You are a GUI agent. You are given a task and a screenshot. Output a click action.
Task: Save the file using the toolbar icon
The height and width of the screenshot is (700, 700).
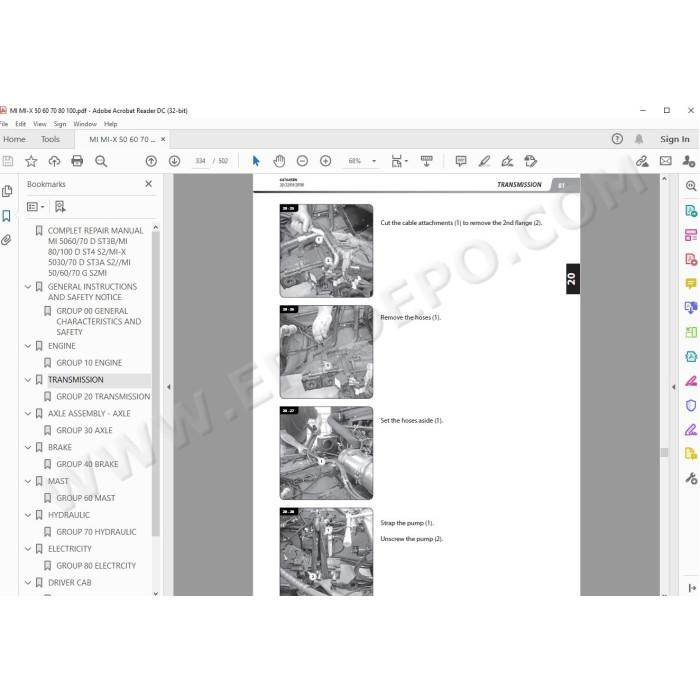8,161
